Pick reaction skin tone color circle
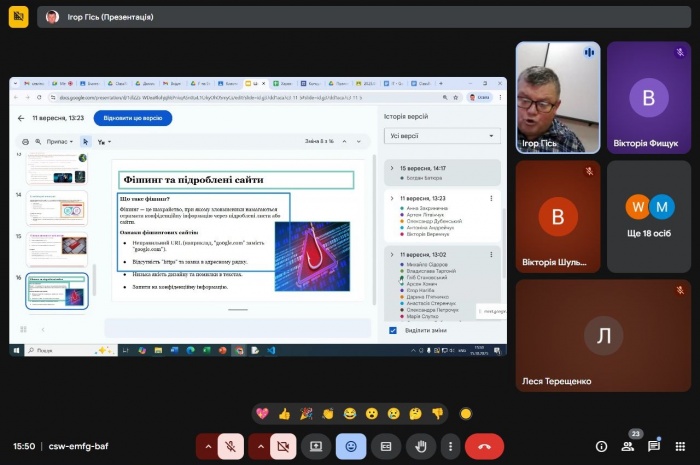Screen dimensions: 700x465 (465, 413)
